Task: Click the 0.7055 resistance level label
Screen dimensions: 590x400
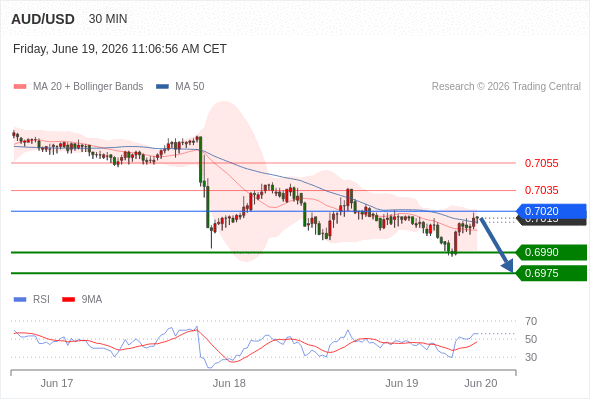Action: [x=541, y=163]
